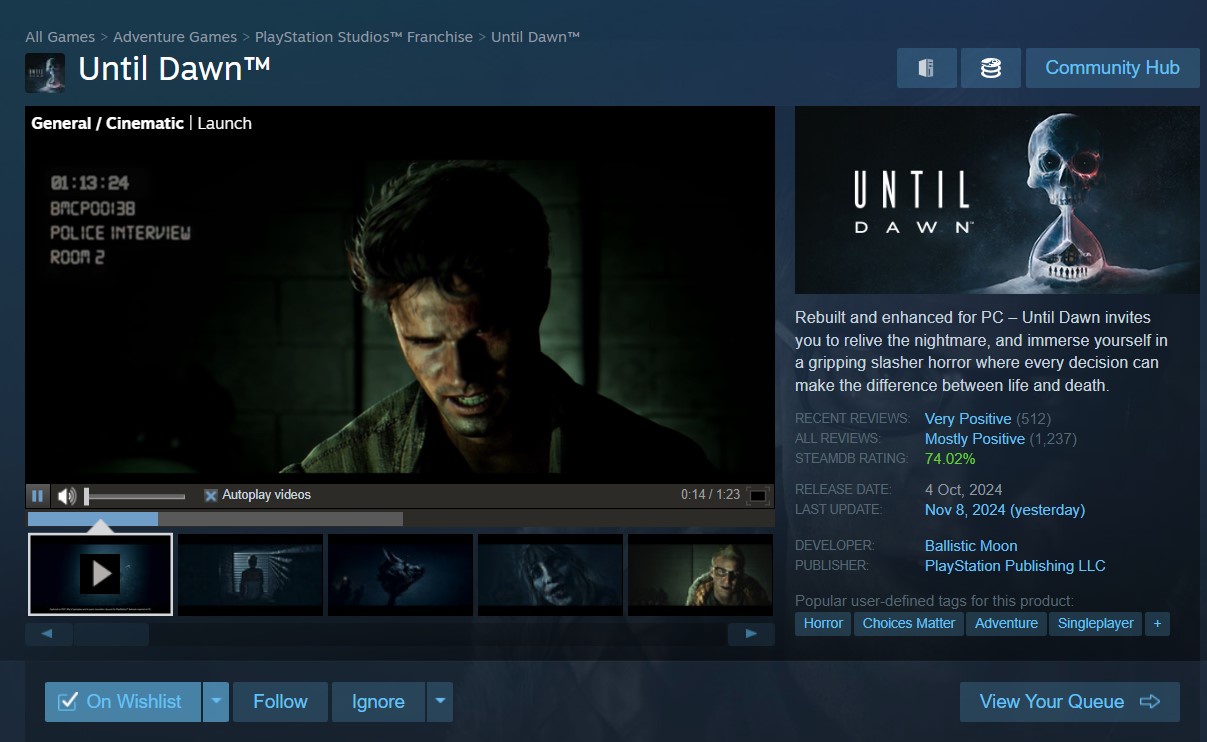Click the General / Cinematic video label
This screenshot has width=1207, height=742.
(x=107, y=123)
